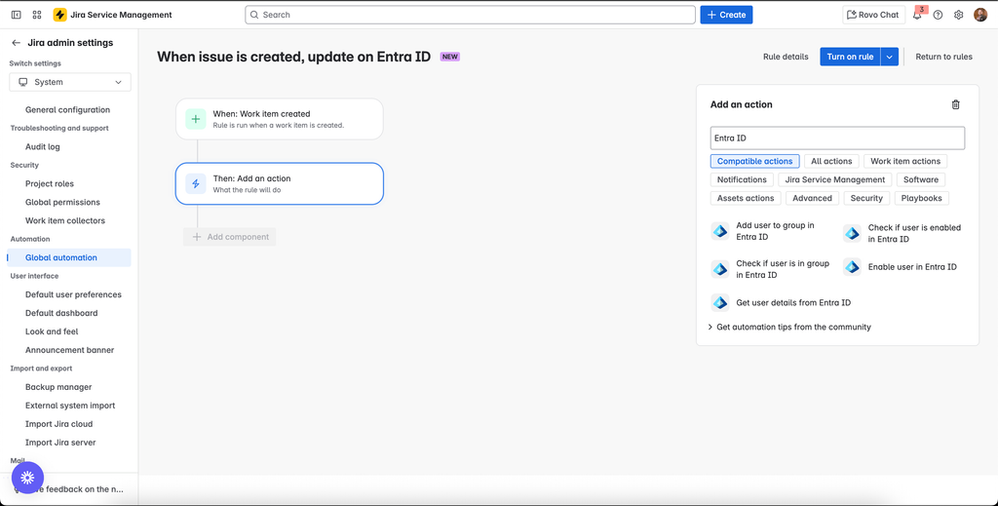The width and height of the screenshot is (998, 506).
Task: Click Entra ID icon for Get user details
Action: [x=720, y=302]
